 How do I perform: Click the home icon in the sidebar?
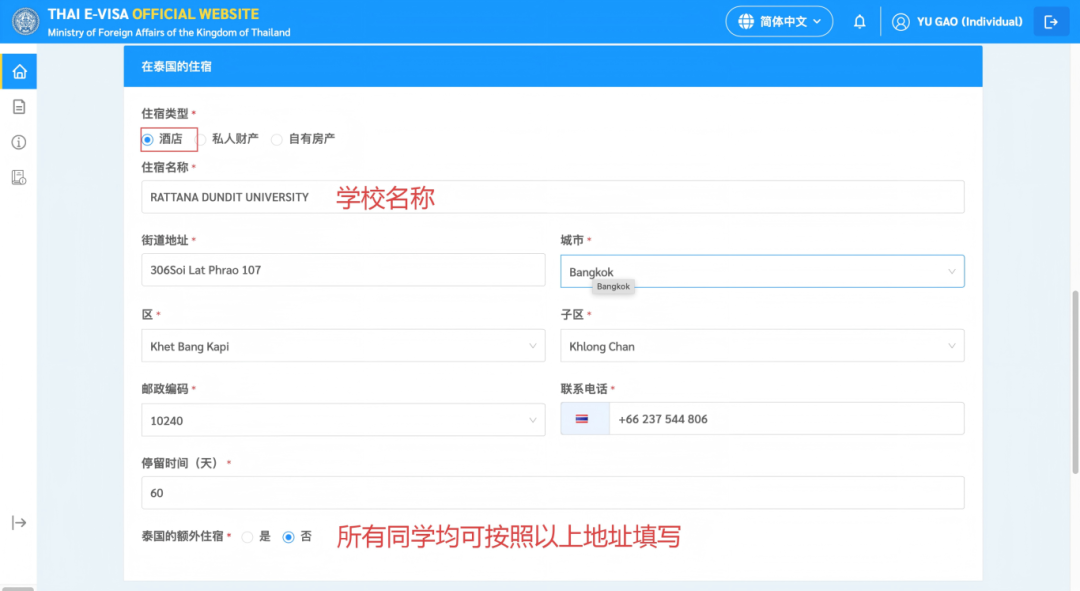[x=19, y=71]
